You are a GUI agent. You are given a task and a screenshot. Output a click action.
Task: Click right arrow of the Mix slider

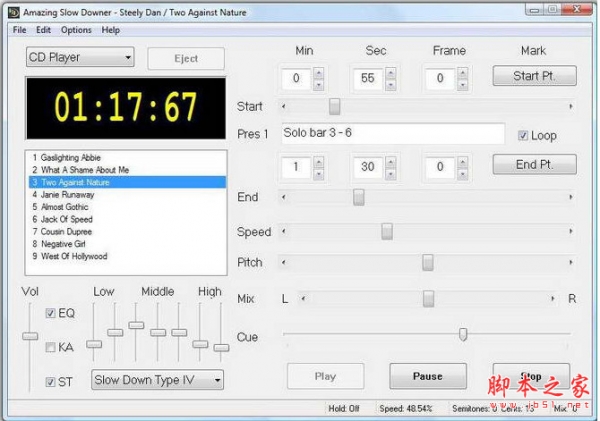552,298
